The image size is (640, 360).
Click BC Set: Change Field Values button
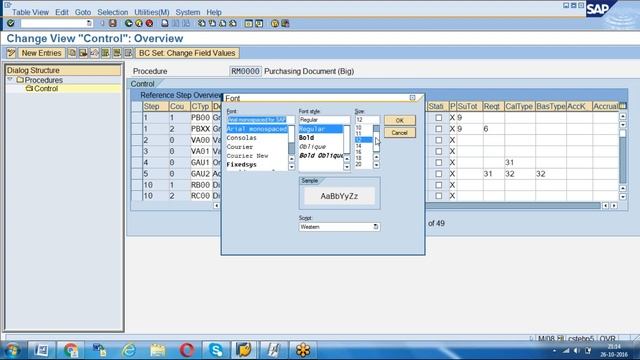(187, 53)
